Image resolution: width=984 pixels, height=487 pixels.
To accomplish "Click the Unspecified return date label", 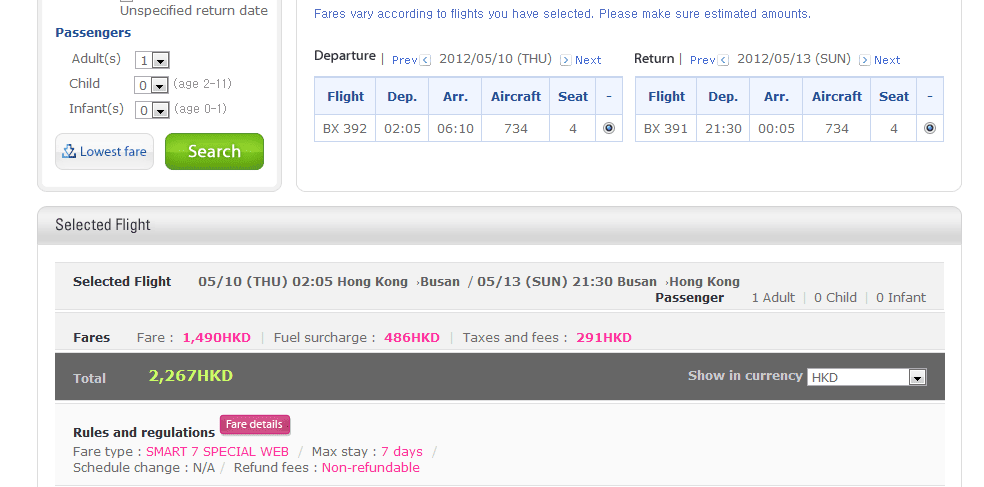I will 194,11.
